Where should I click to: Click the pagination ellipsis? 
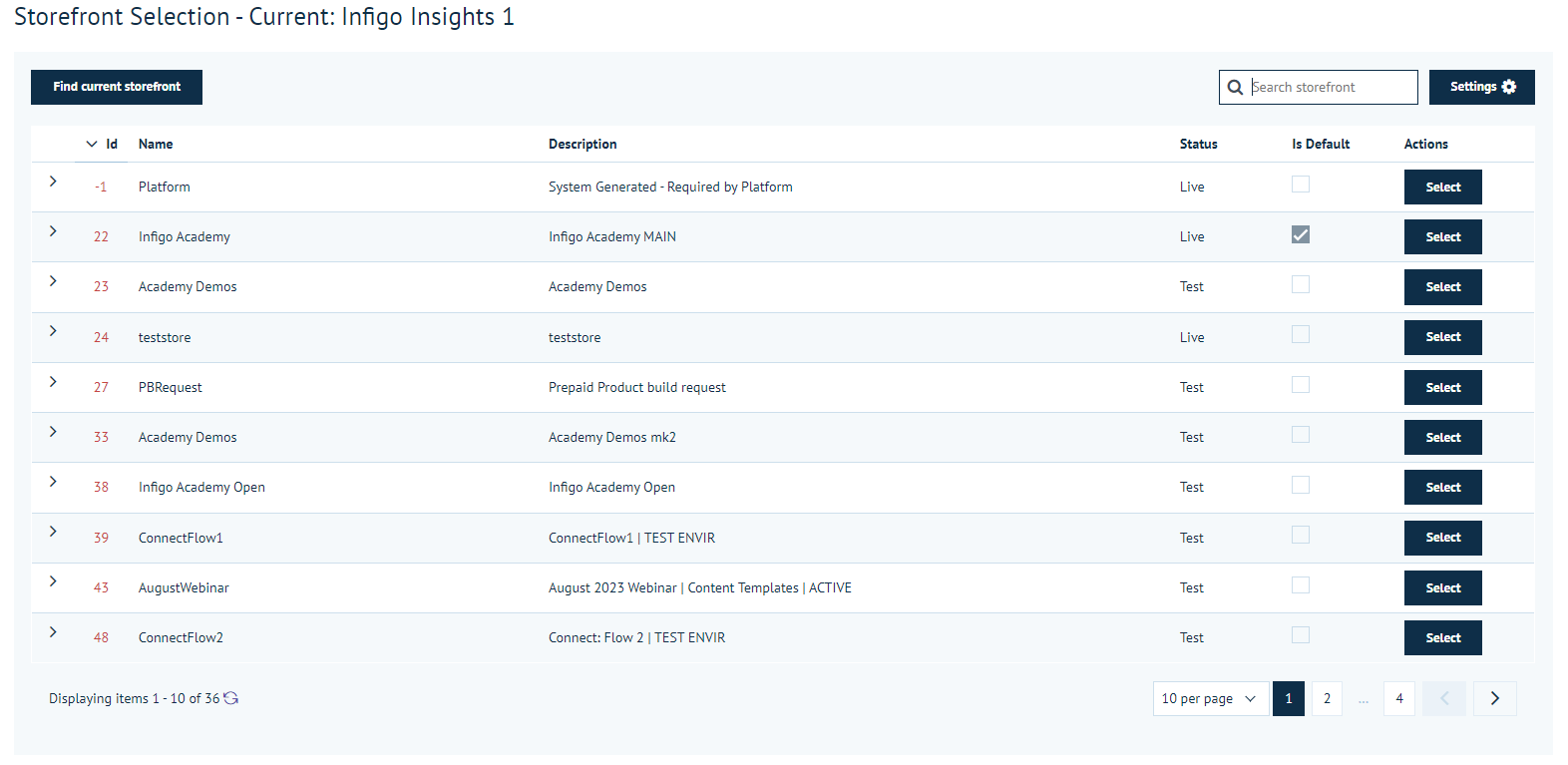tap(1364, 700)
